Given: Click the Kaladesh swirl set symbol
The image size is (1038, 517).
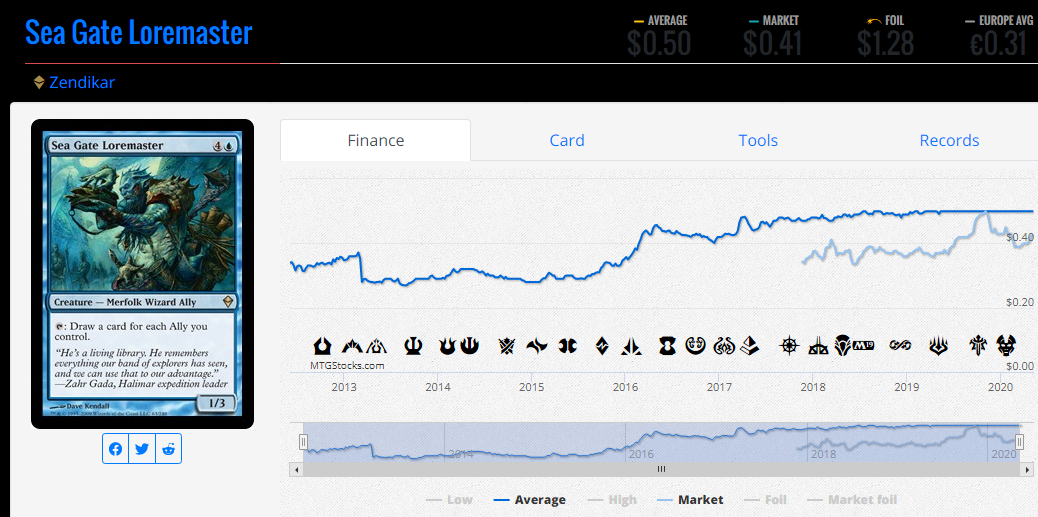Looking at the screenshot, I should pyautogui.click(x=694, y=346).
